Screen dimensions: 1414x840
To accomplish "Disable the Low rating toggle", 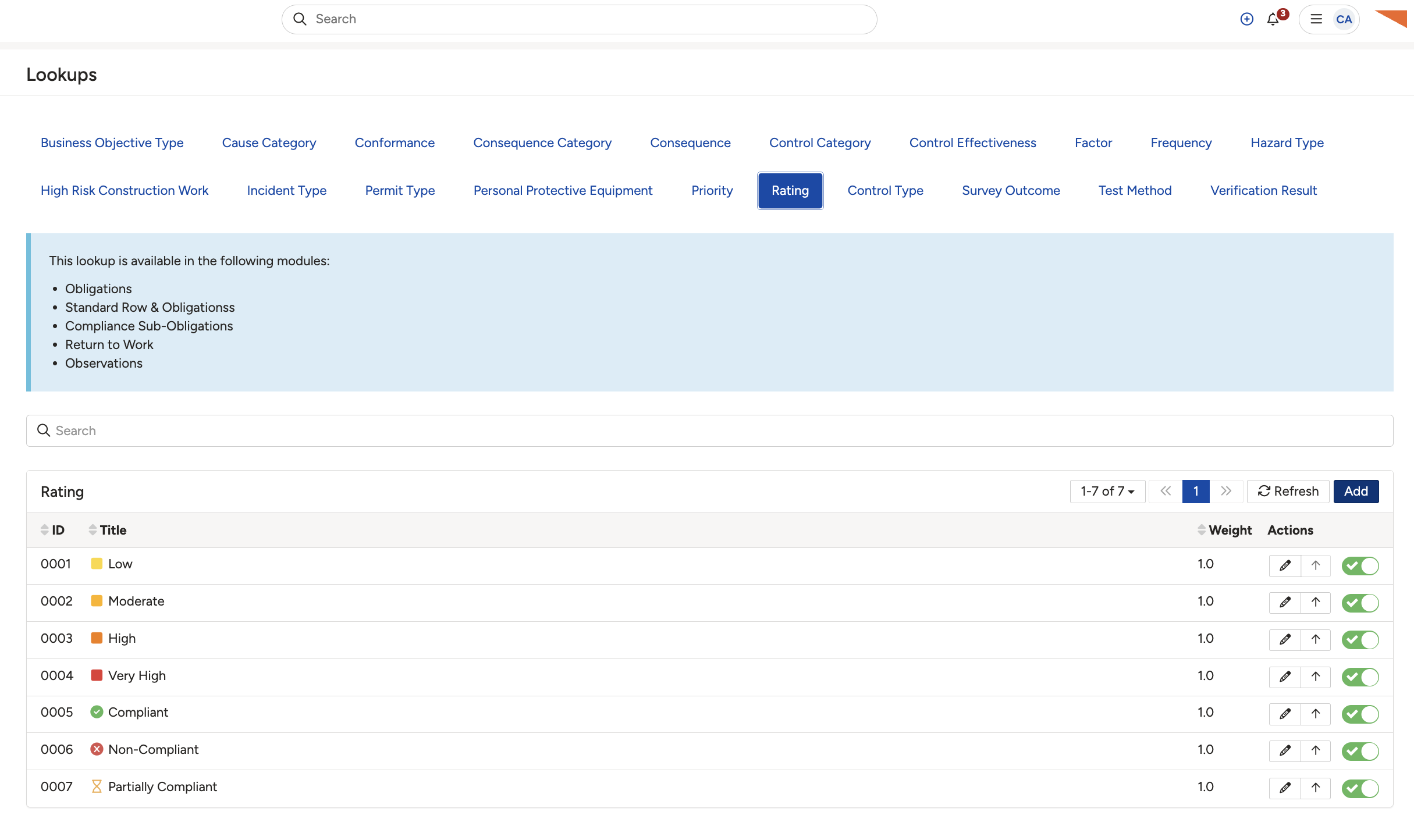I will click(x=1360, y=565).
